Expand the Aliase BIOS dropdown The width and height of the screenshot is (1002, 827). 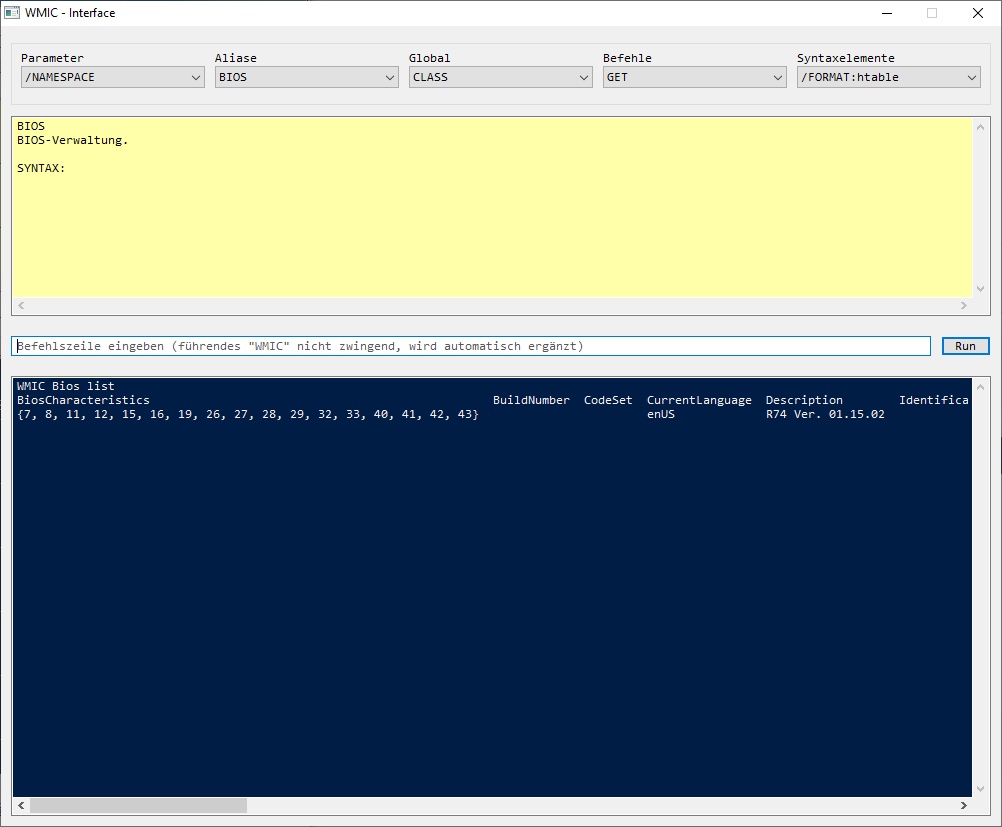[306, 77]
